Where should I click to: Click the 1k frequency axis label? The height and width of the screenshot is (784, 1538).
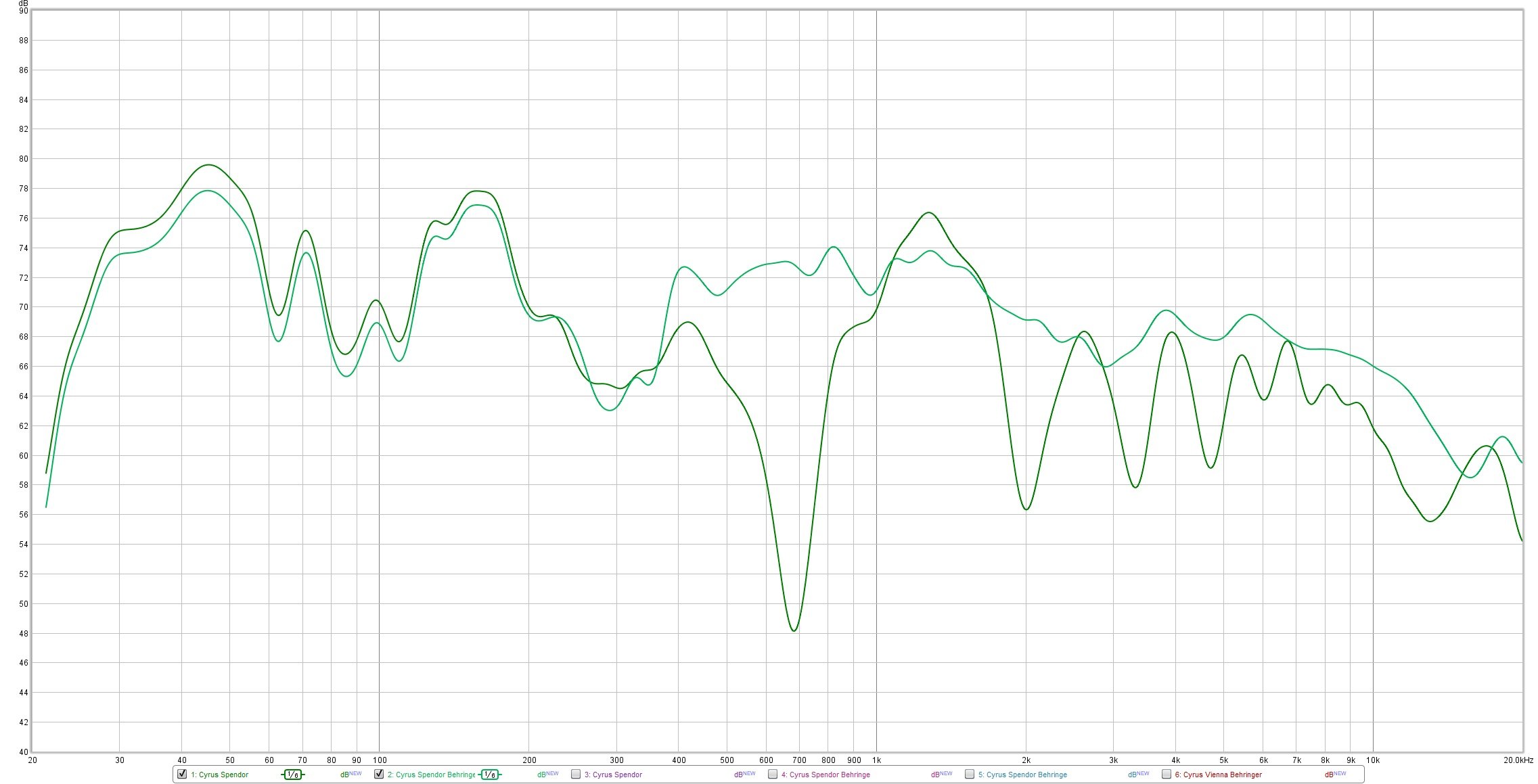point(876,760)
